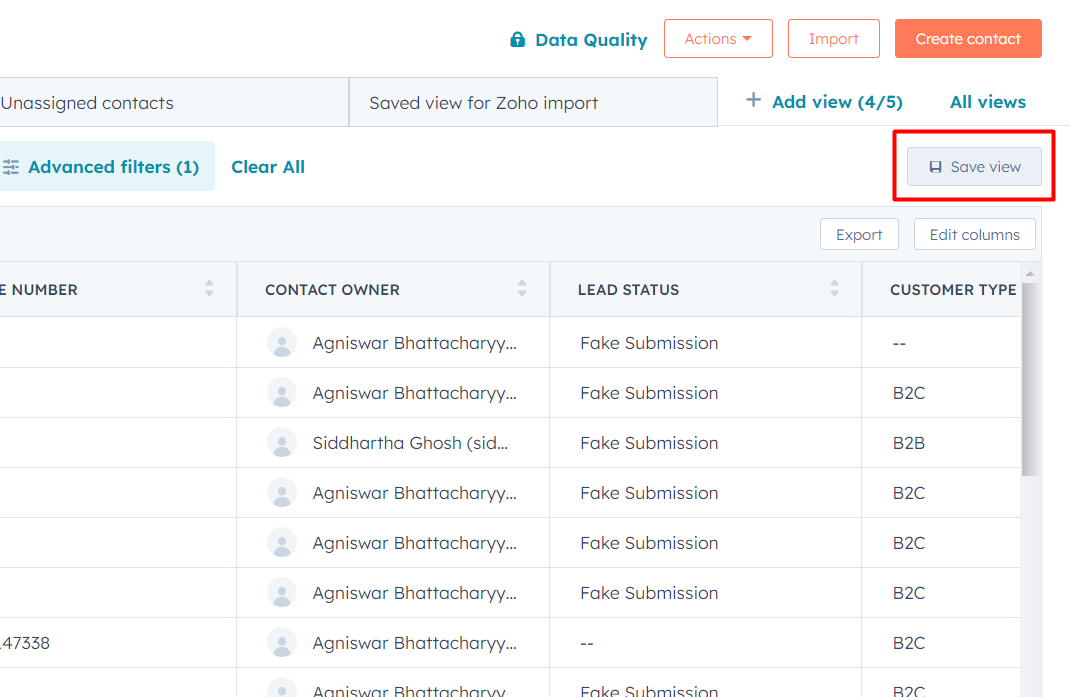Open the Import dialog
Screen dimensions: 1070x697
point(833,38)
